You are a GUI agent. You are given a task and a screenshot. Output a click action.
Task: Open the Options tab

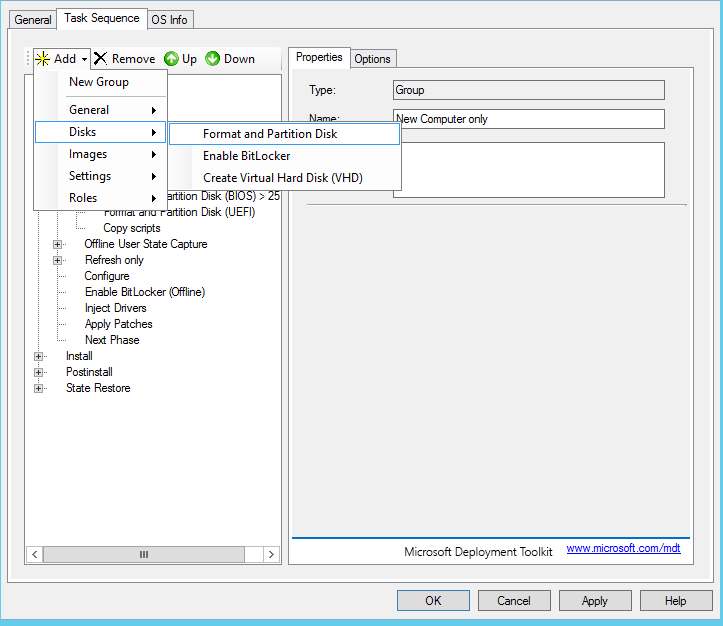point(373,59)
